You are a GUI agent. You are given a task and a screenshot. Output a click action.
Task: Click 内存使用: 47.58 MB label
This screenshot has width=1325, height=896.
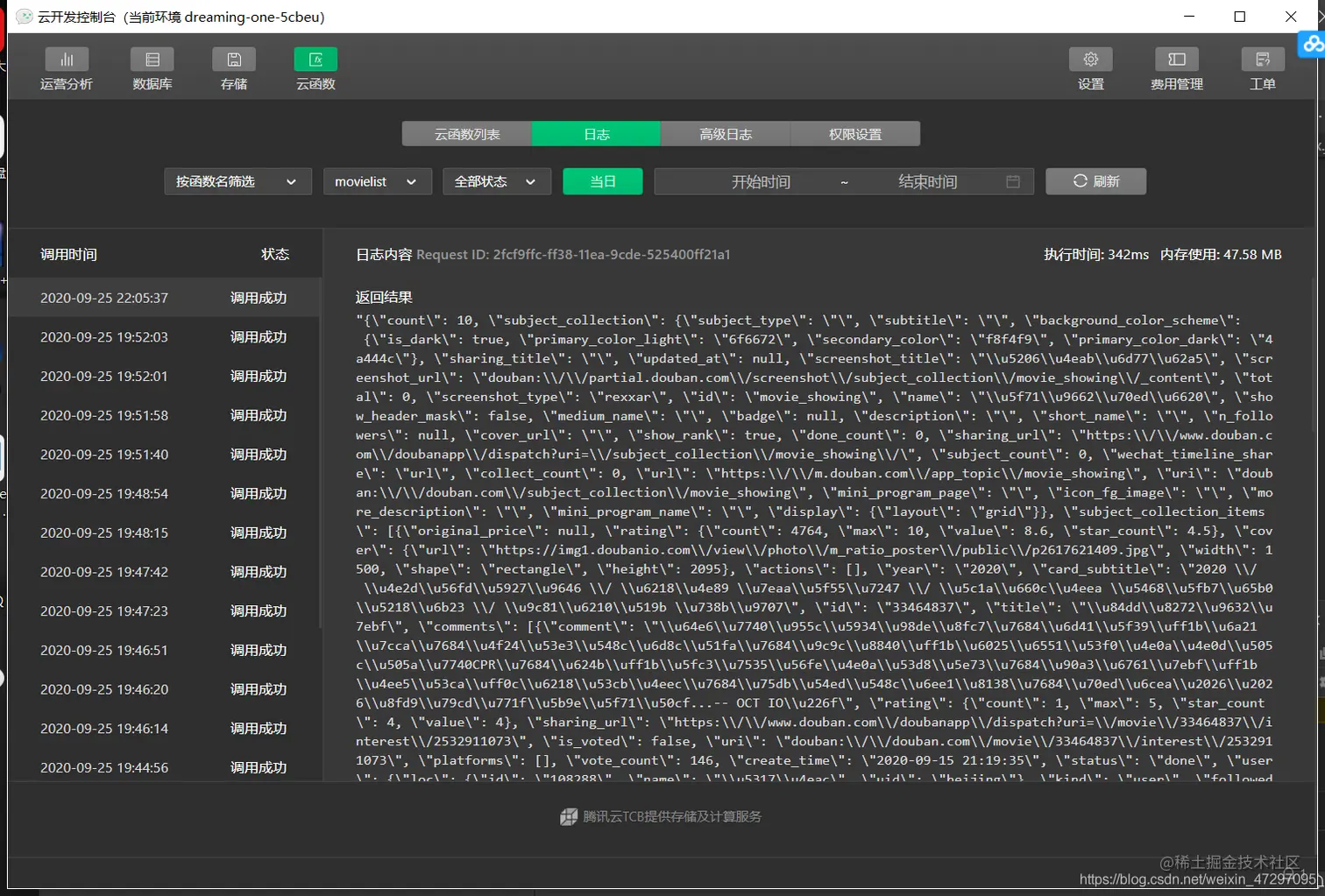[1221, 255]
